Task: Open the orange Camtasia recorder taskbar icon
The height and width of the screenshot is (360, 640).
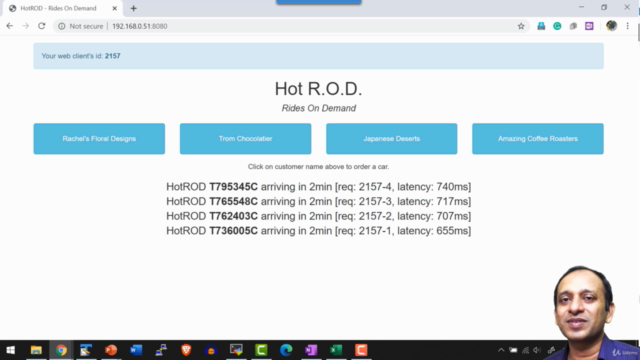Action: [x=361, y=350]
